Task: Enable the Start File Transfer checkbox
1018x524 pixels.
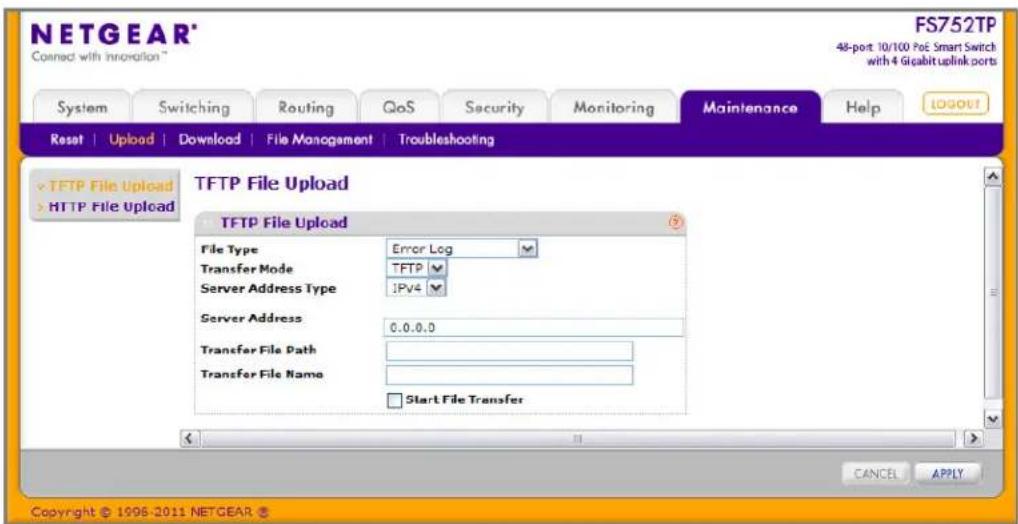Action: coord(394,401)
